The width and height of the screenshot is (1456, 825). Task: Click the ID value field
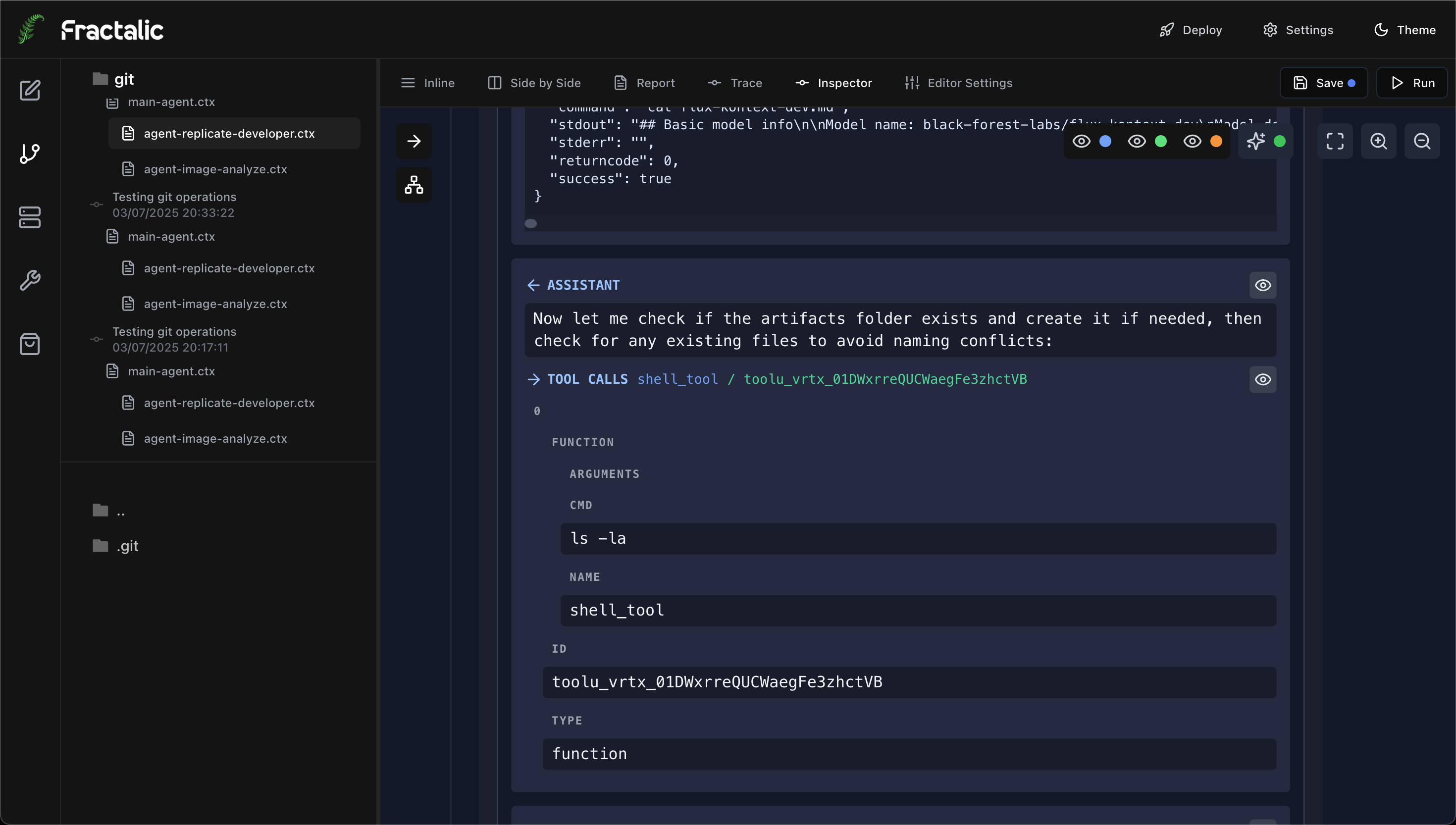[909, 682]
